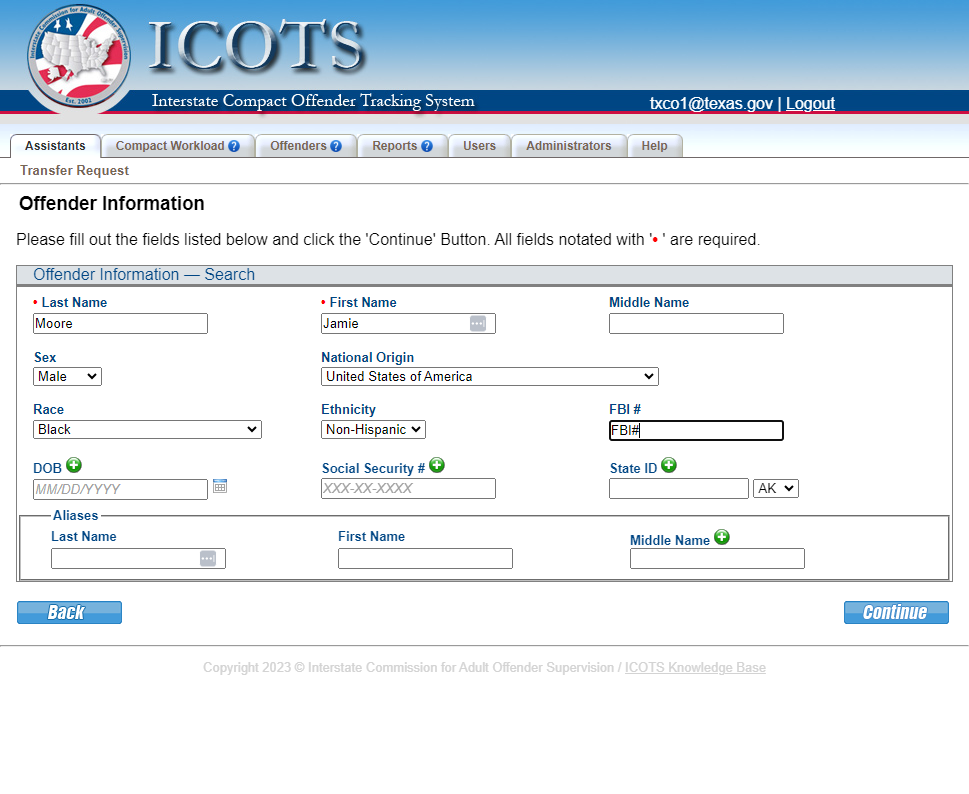
Task: Add another Social Security number with plus
Action: [437, 465]
